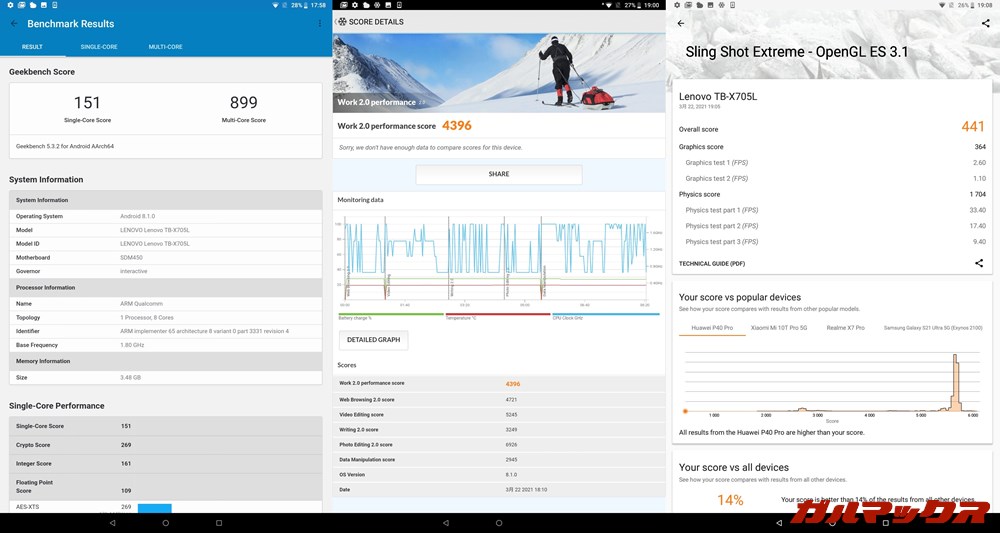Tap the gear icon in 3DMark status bar

coord(678,5)
